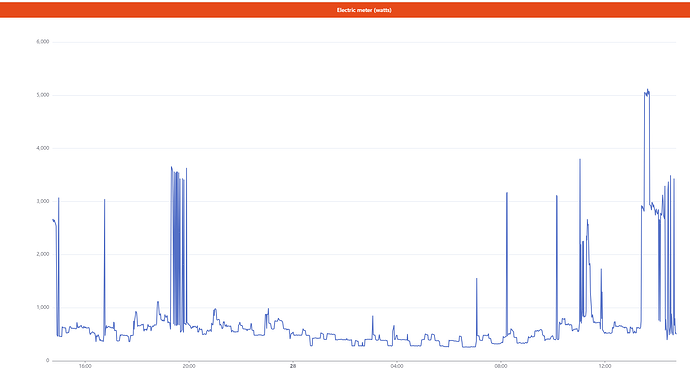Select the 20:00 time axis label
This screenshot has width=690, height=369.
click(189, 366)
